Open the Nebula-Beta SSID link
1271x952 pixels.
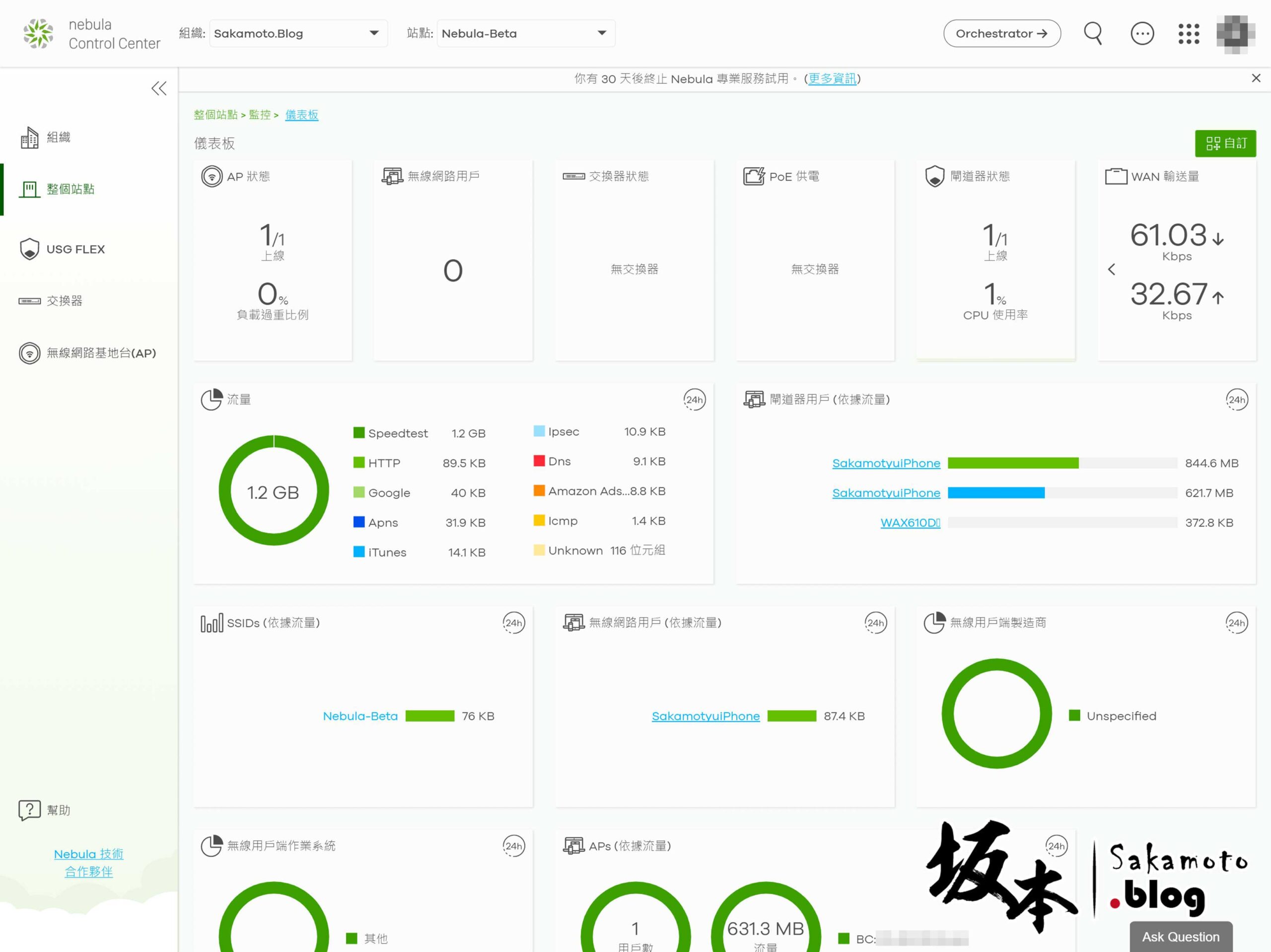point(360,716)
